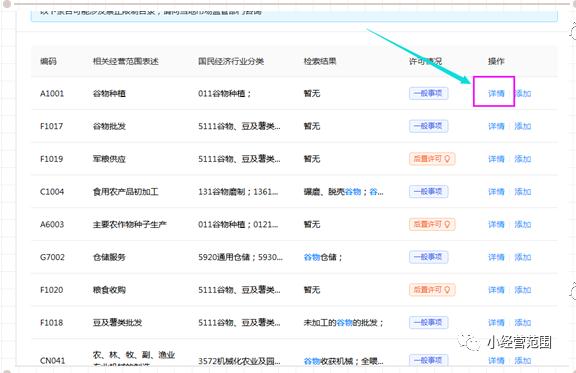Select the 操作 column header
The image size is (576, 373).
point(496,61)
